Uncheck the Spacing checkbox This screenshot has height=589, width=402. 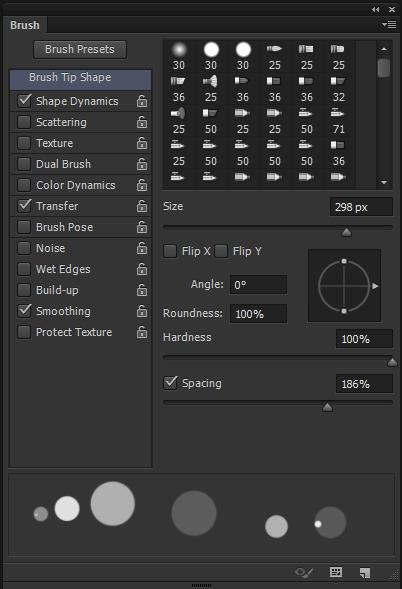click(170, 383)
